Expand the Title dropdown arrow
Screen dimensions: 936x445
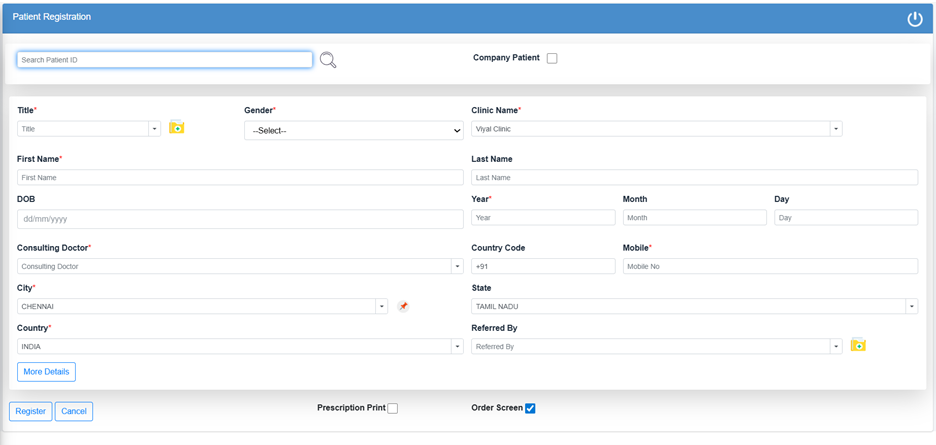[154, 129]
